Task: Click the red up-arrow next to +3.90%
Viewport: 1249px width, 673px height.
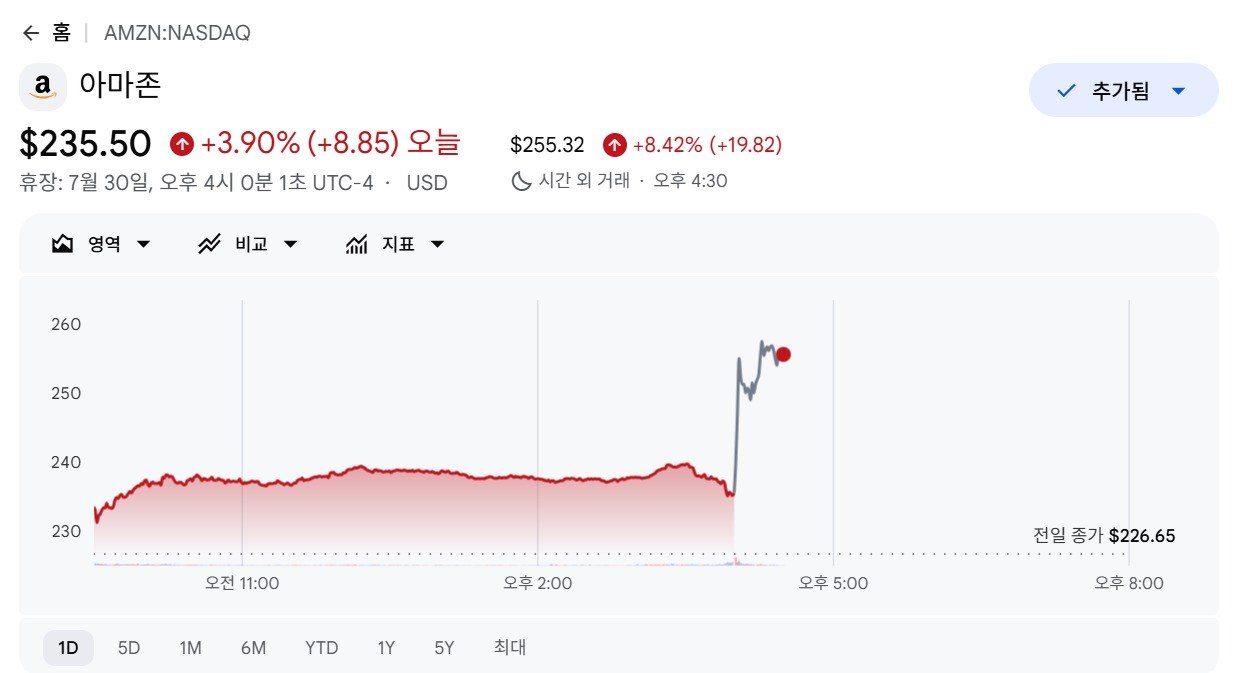Action: coord(182,144)
